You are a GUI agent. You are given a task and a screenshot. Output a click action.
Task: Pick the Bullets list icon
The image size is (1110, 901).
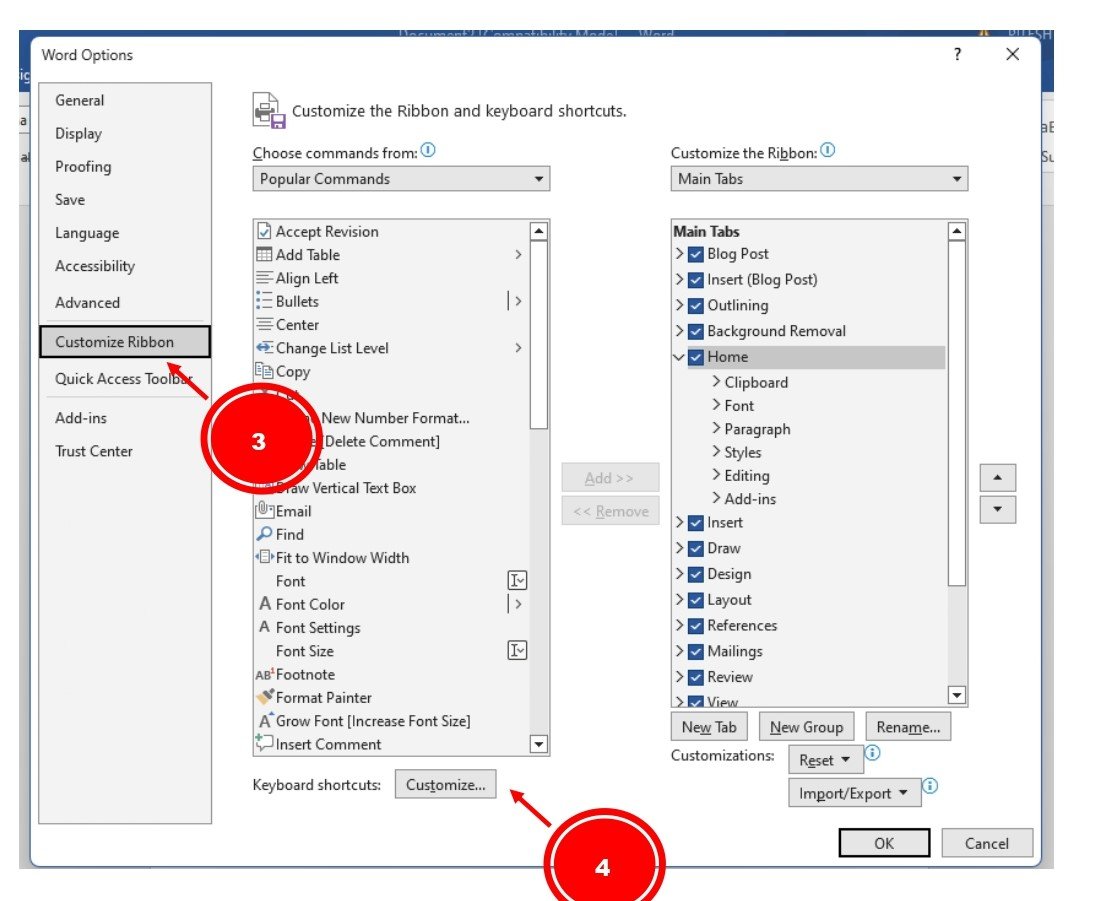pyautogui.click(x=264, y=302)
